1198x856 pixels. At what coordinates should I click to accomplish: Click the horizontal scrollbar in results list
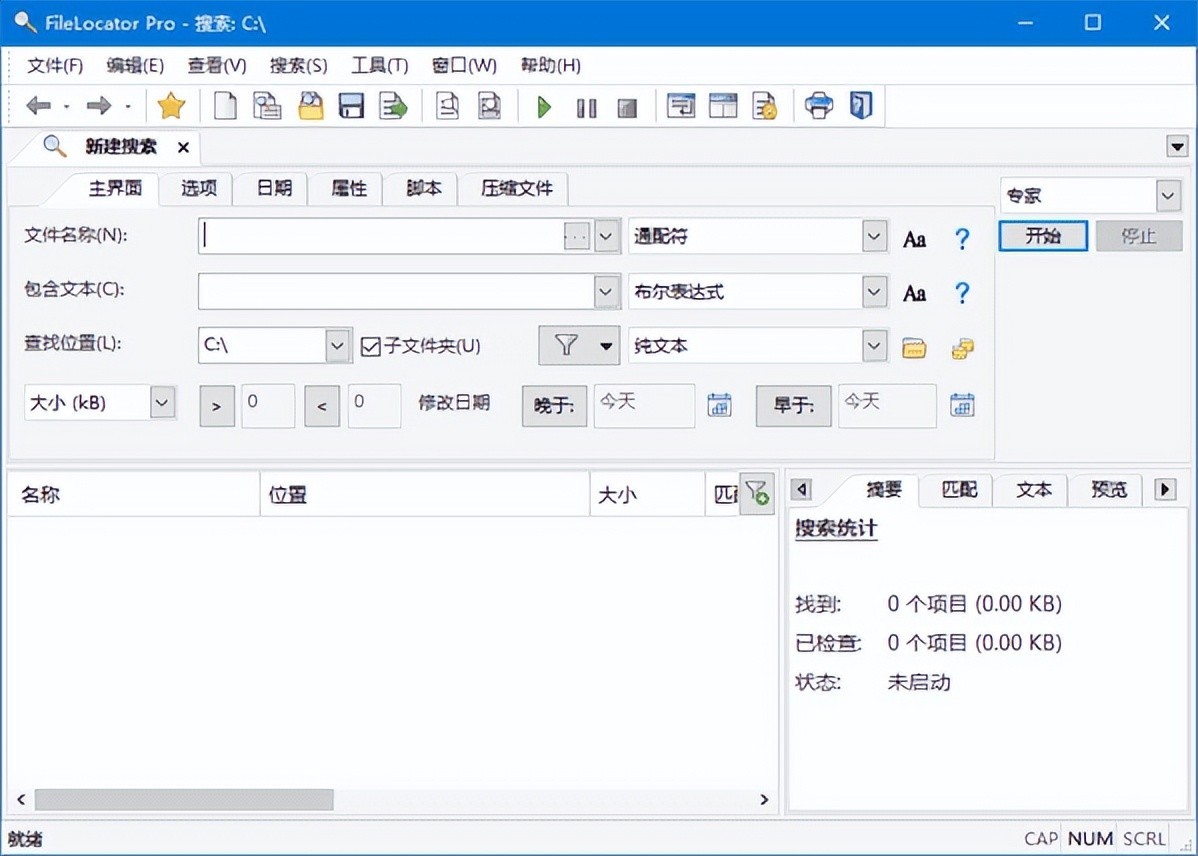coord(184,799)
